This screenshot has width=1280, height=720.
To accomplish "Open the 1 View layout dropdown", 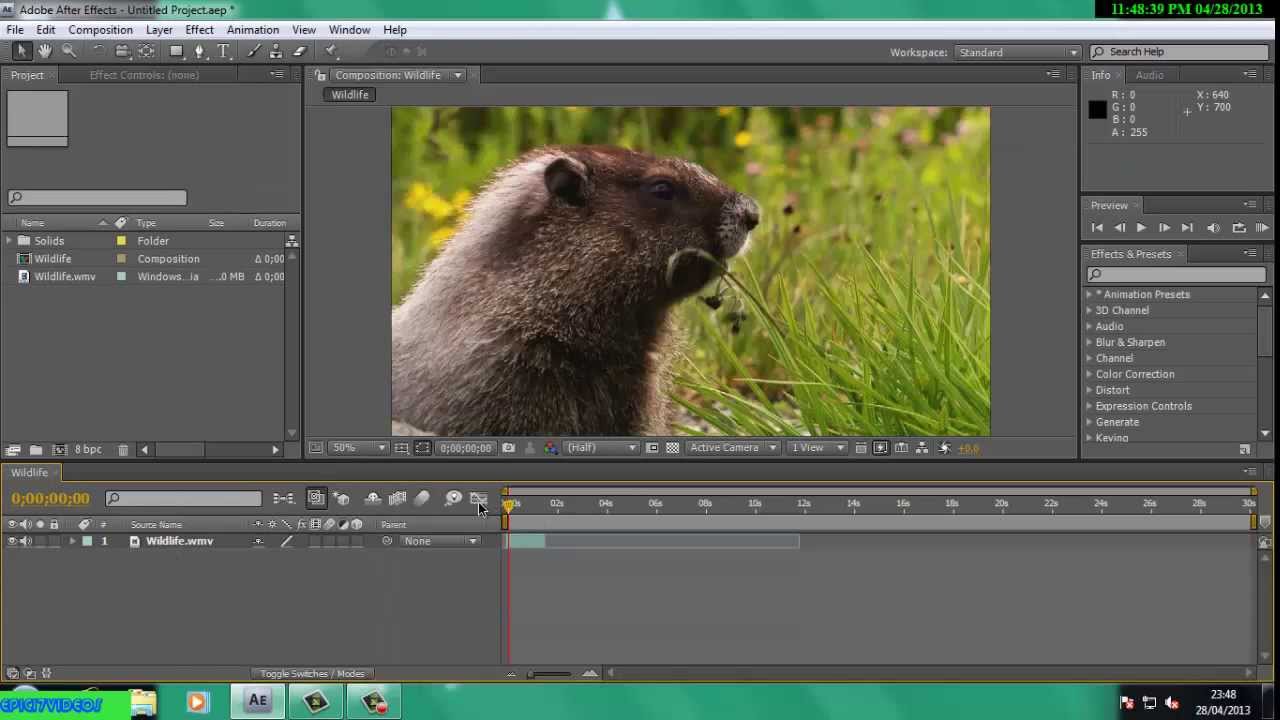I will [817, 448].
